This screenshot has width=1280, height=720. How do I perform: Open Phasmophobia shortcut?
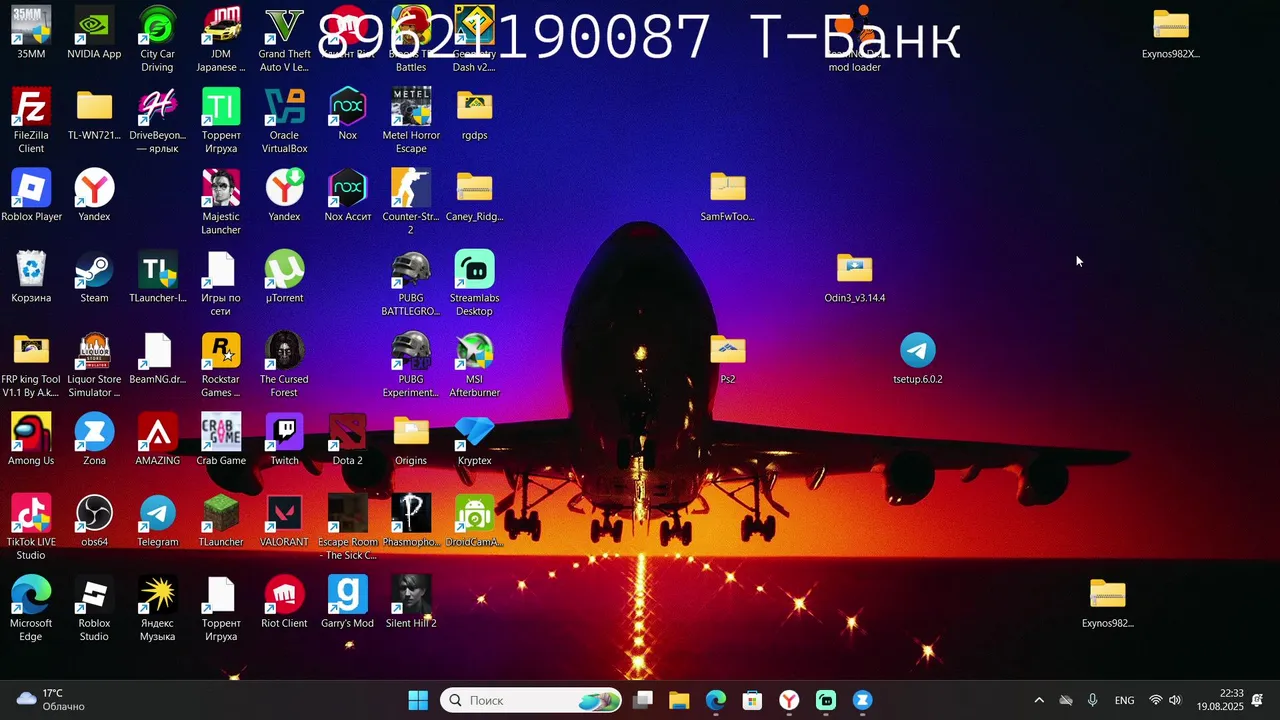(x=411, y=521)
